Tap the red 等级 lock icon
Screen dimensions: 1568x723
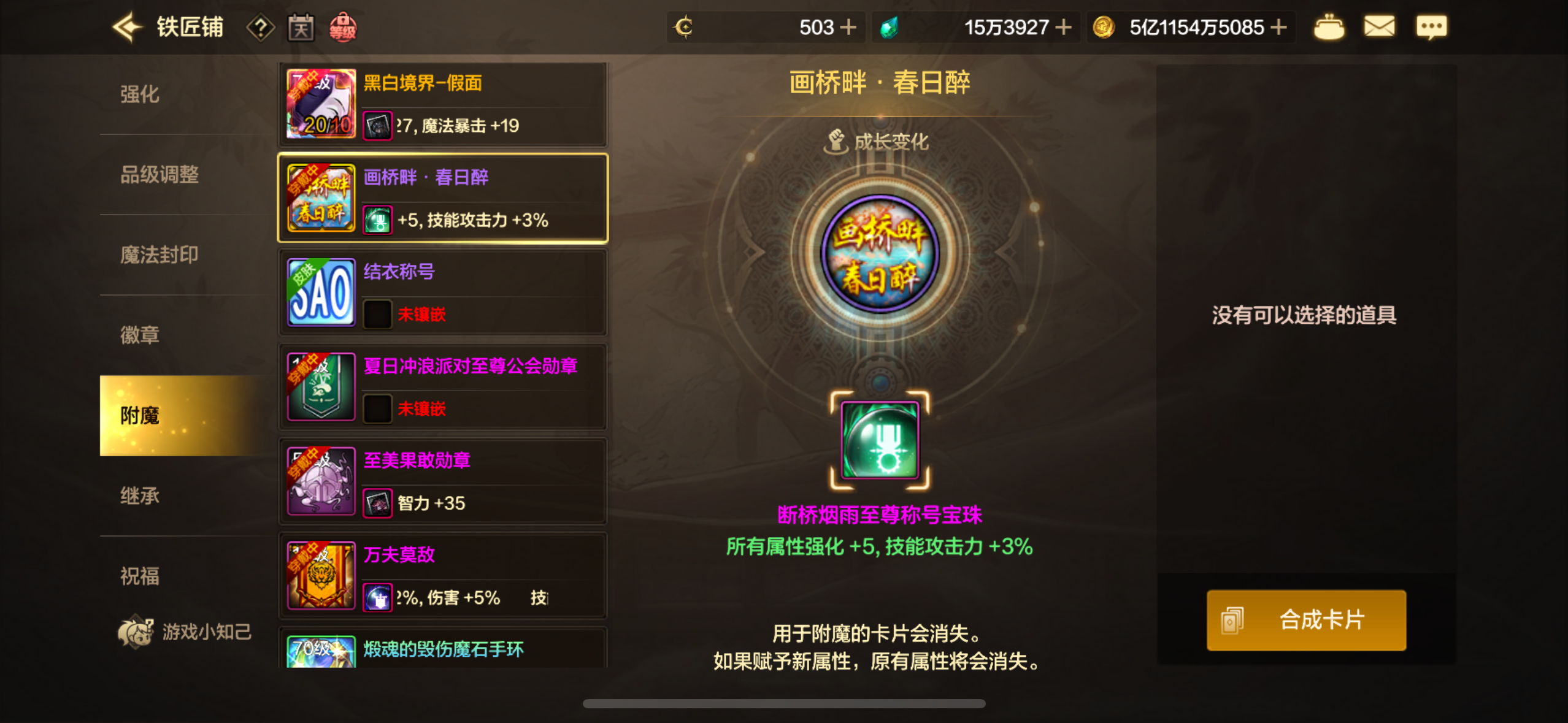[343, 28]
